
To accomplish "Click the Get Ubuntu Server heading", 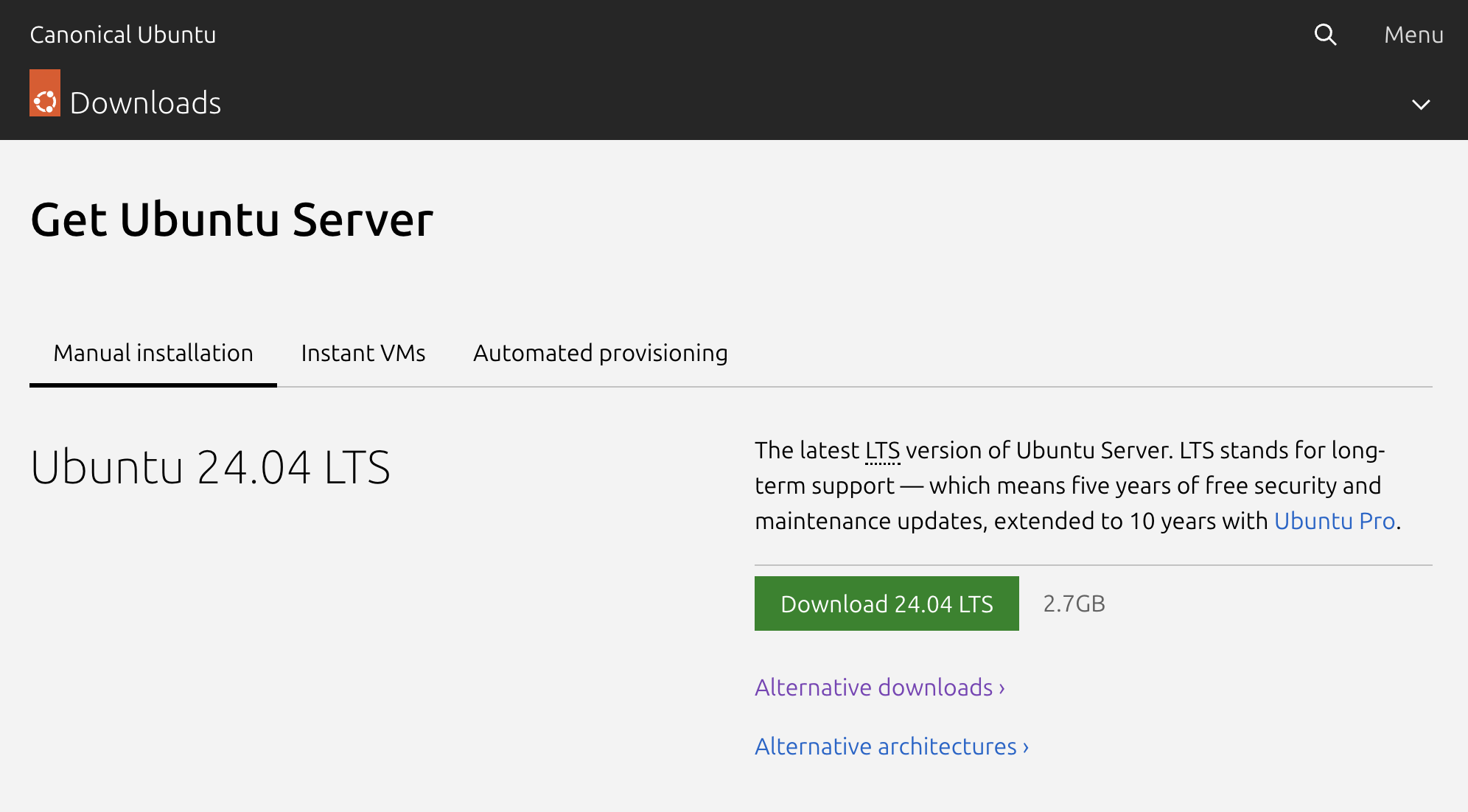I will [x=231, y=220].
